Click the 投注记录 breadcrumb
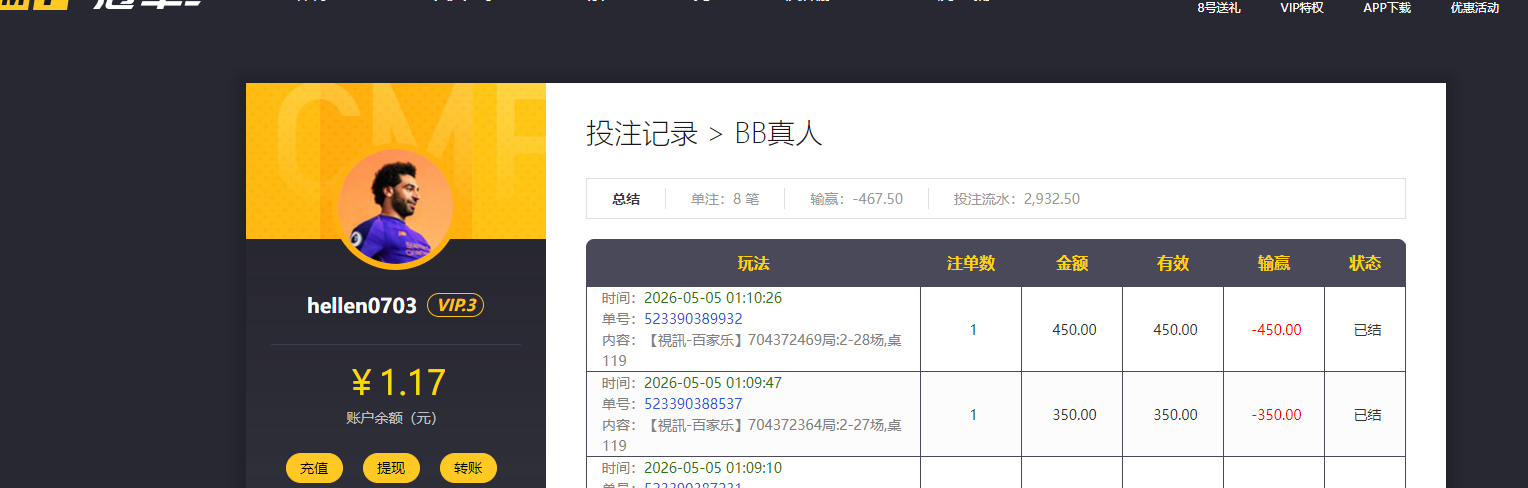This screenshot has width=1528, height=488. tap(642, 134)
